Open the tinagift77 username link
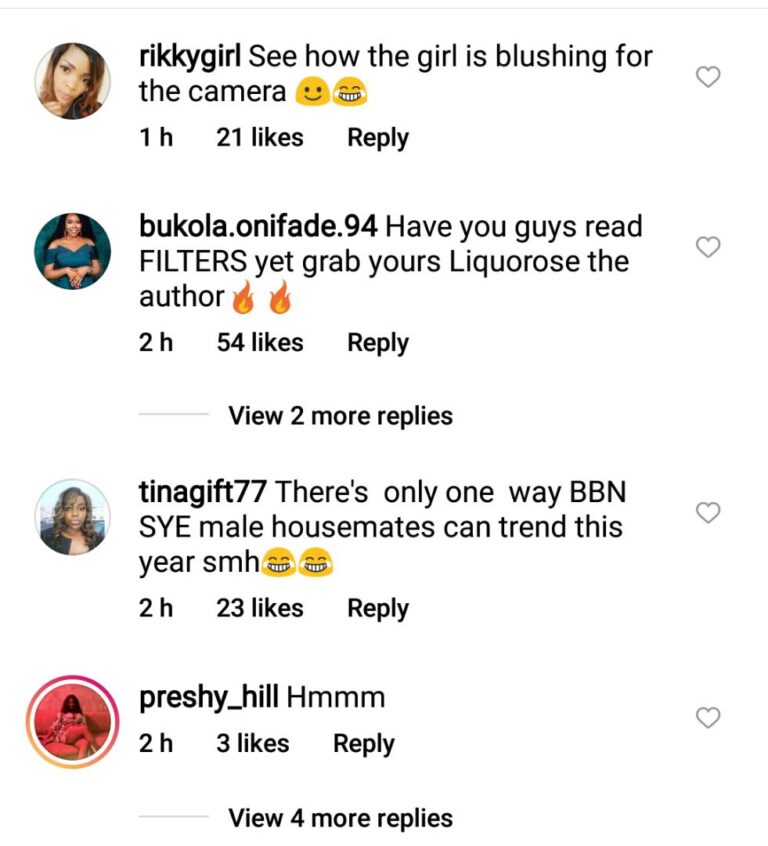The width and height of the screenshot is (768, 846). 202,492
